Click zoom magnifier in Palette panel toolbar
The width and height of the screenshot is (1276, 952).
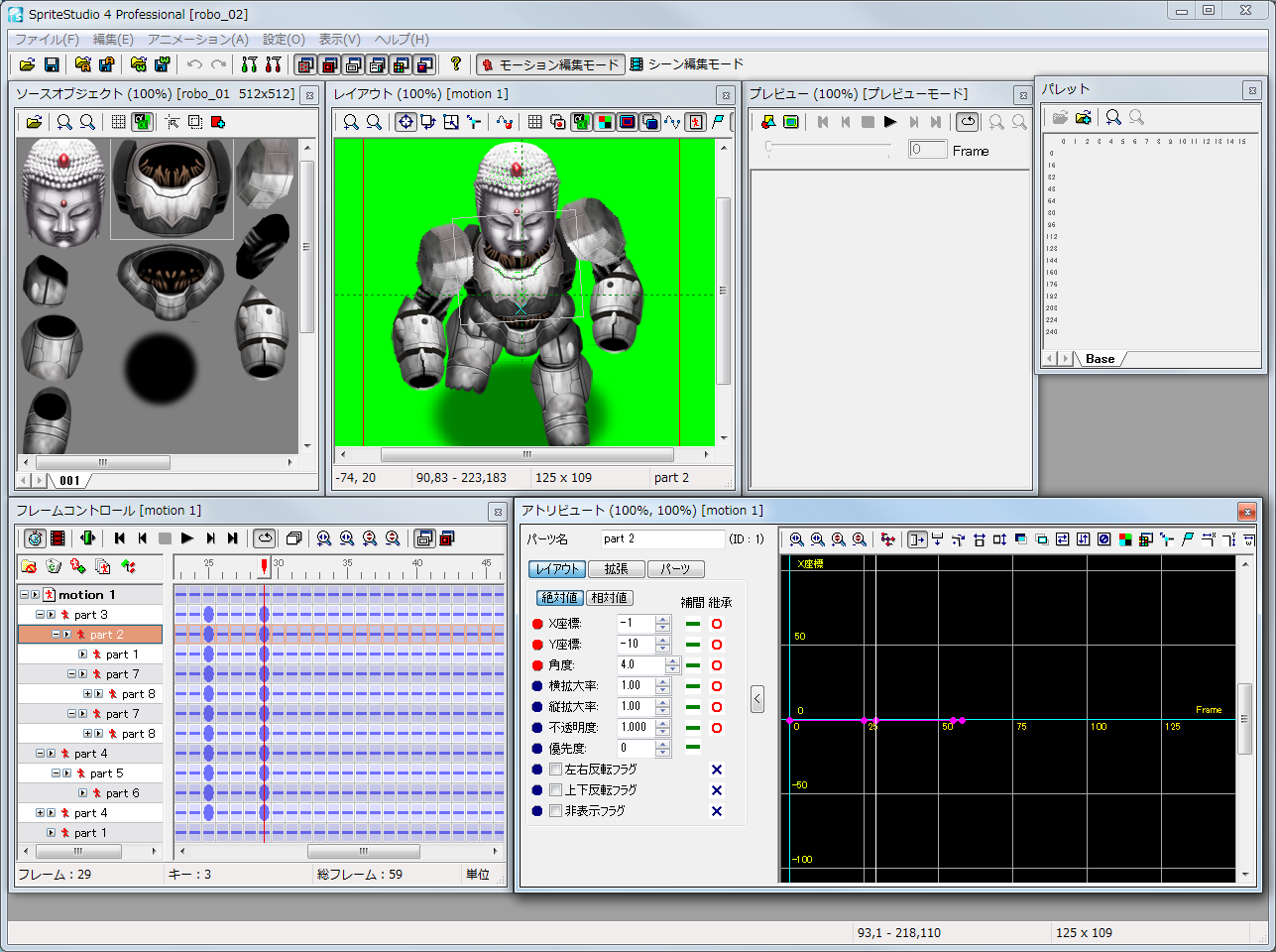[x=1113, y=117]
